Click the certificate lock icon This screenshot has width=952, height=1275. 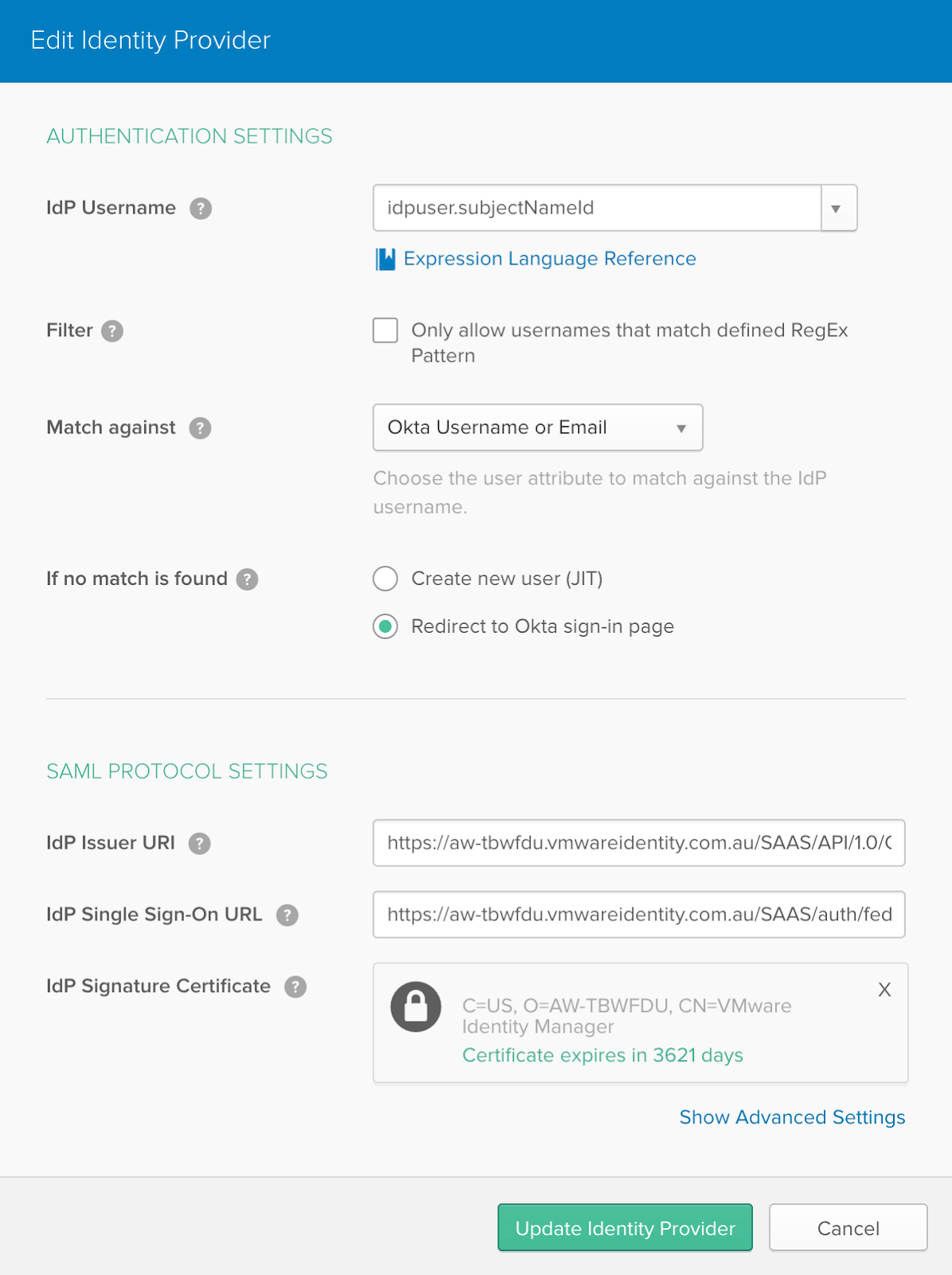(x=415, y=1006)
